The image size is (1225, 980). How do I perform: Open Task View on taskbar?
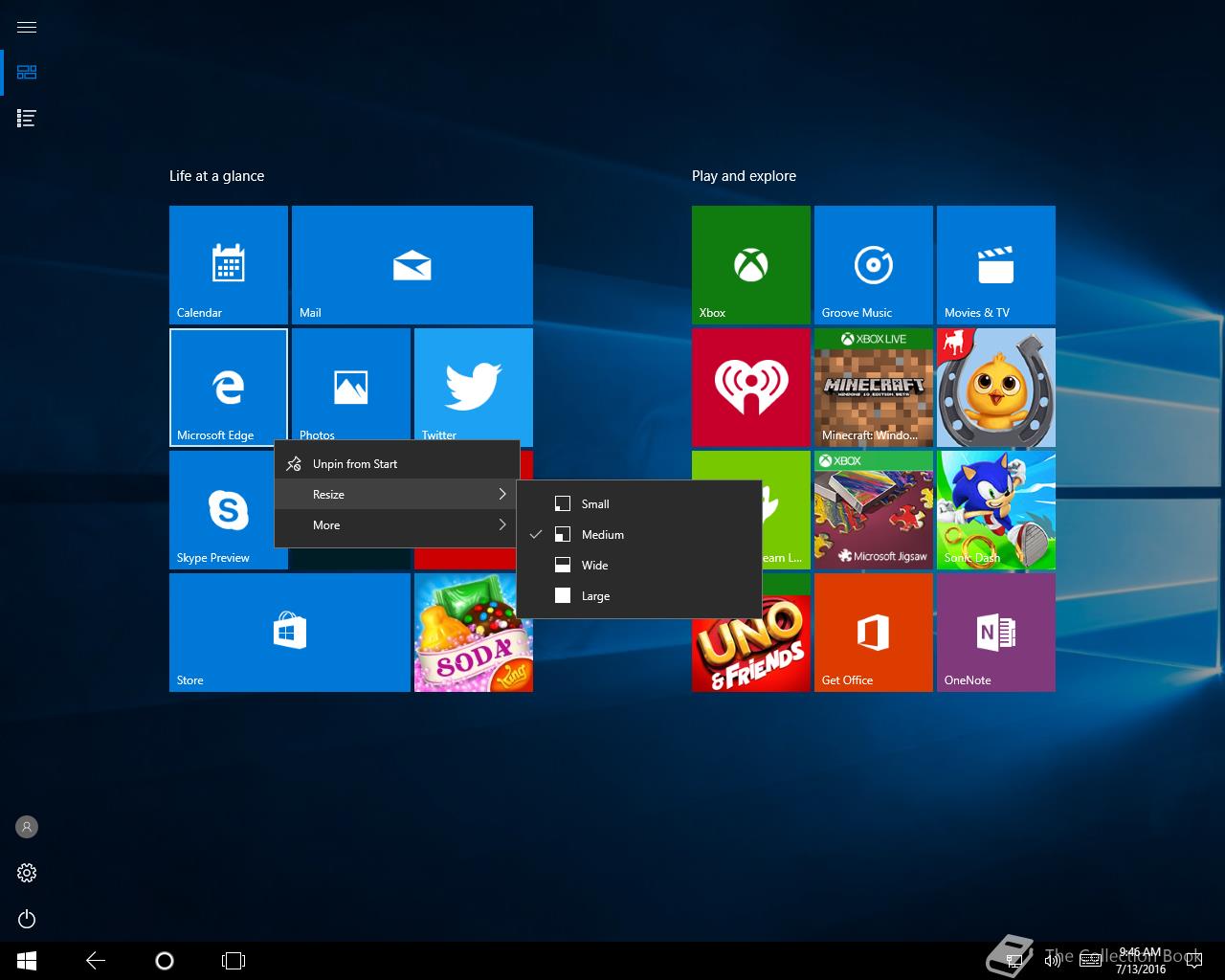tap(234, 961)
